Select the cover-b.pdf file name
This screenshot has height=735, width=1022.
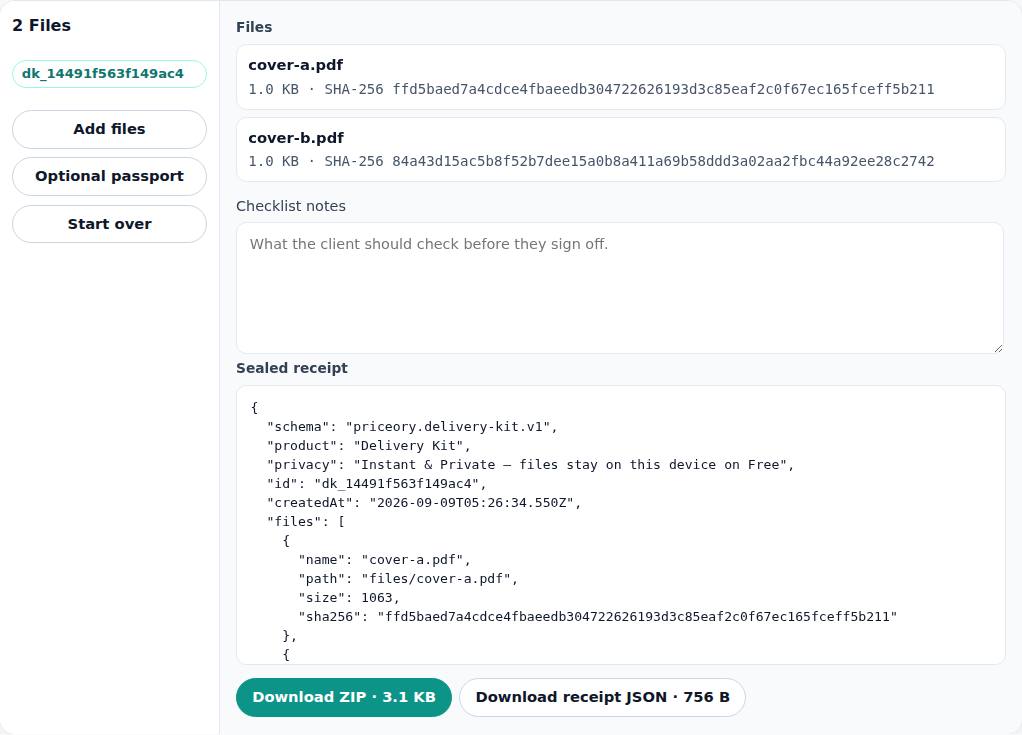tap(296, 138)
